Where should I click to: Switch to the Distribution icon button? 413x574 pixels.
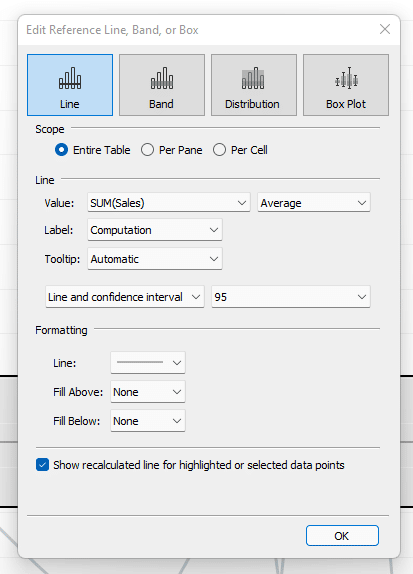pyautogui.click(x=254, y=85)
